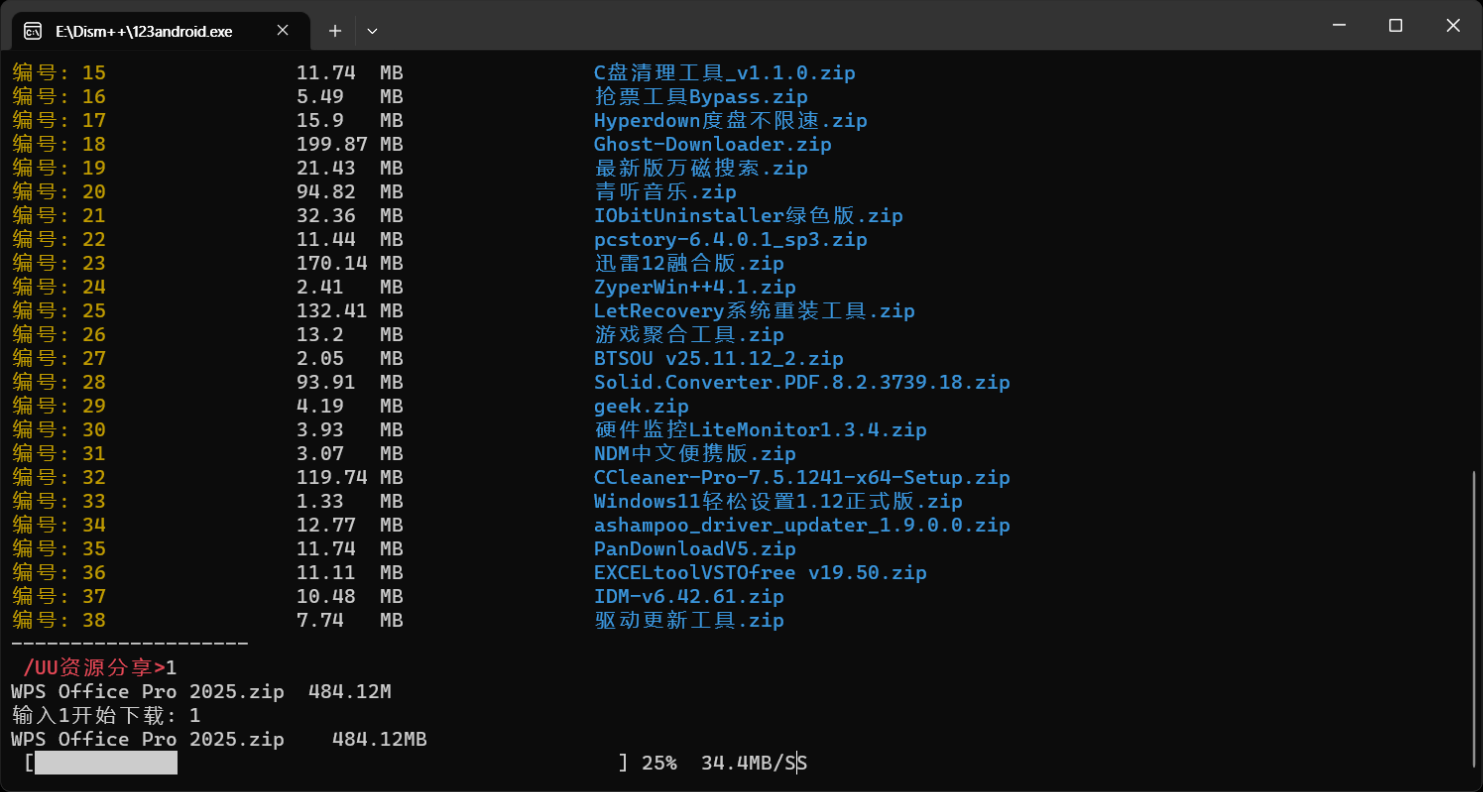Click the empty title bar area

pyautogui.click(x=850, y=27)
